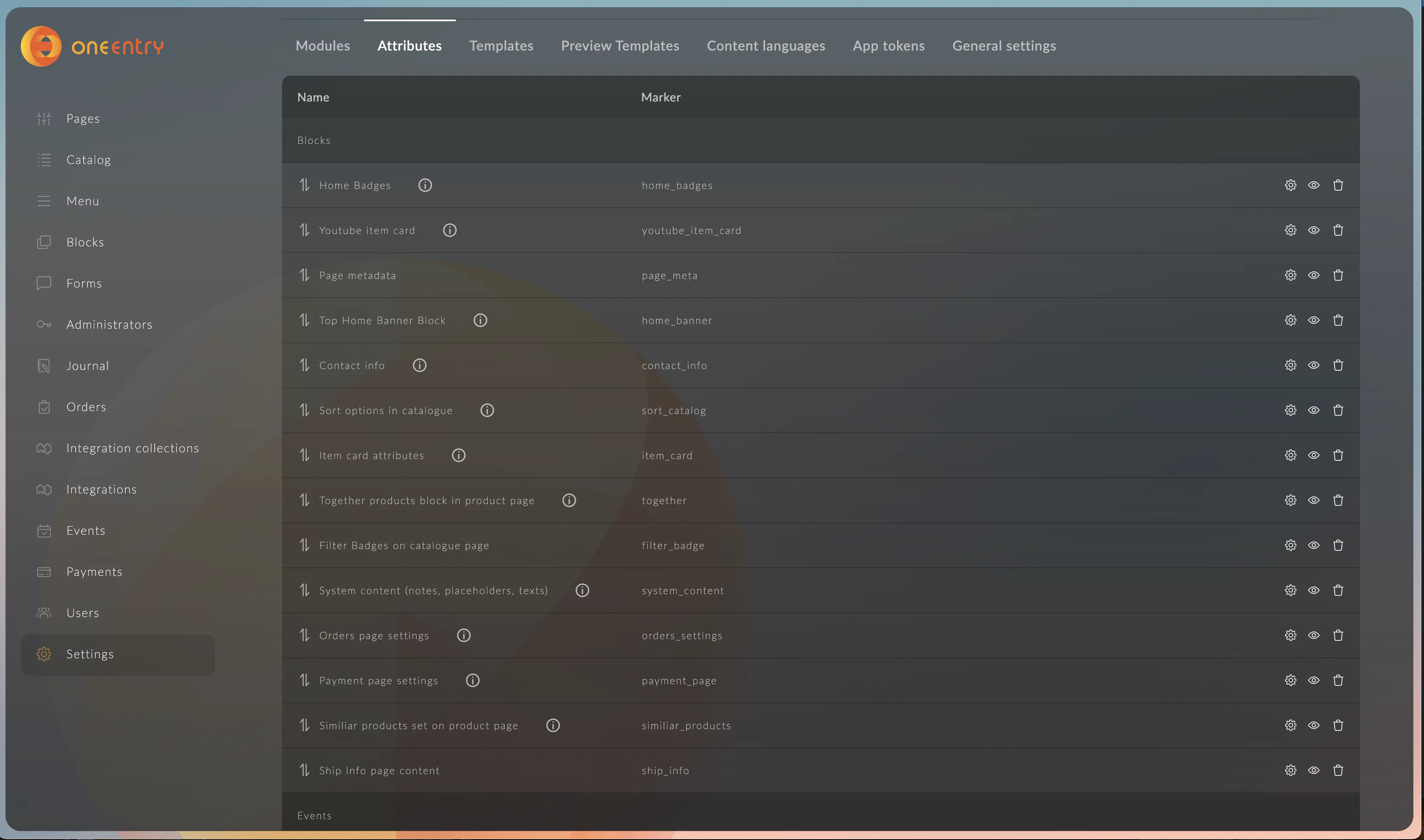This screenshot has height=840, width=1424.
Task: Click the Events group heading
Action: pos(314,816)
